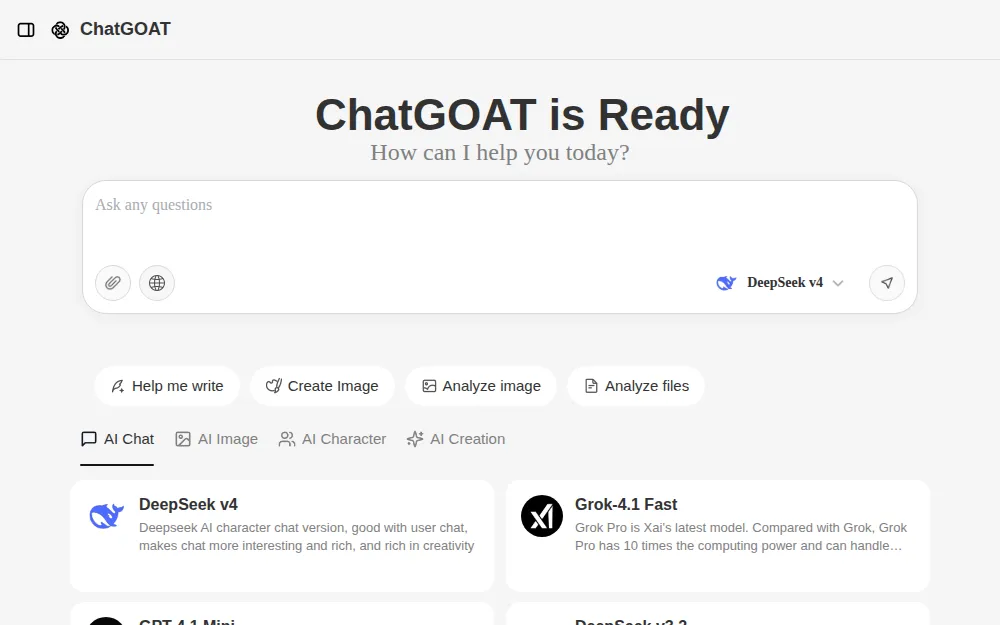Click the Grok xAI logo icon
Image resolution: width=1000 pixels, height=625 pixels.
(541, 516)
